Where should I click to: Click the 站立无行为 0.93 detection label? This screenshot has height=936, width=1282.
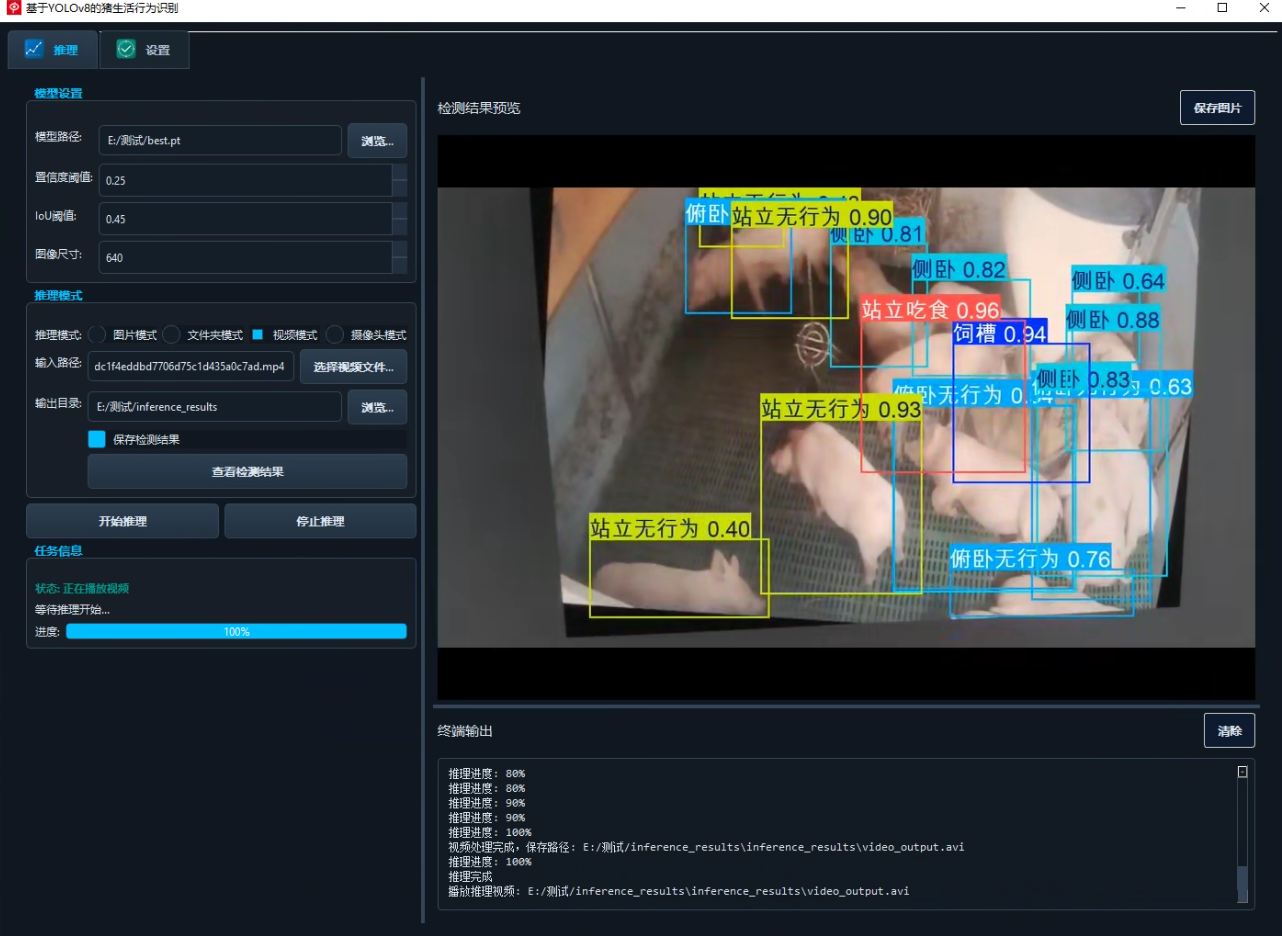pyautogui.click(x=841, y=408)
